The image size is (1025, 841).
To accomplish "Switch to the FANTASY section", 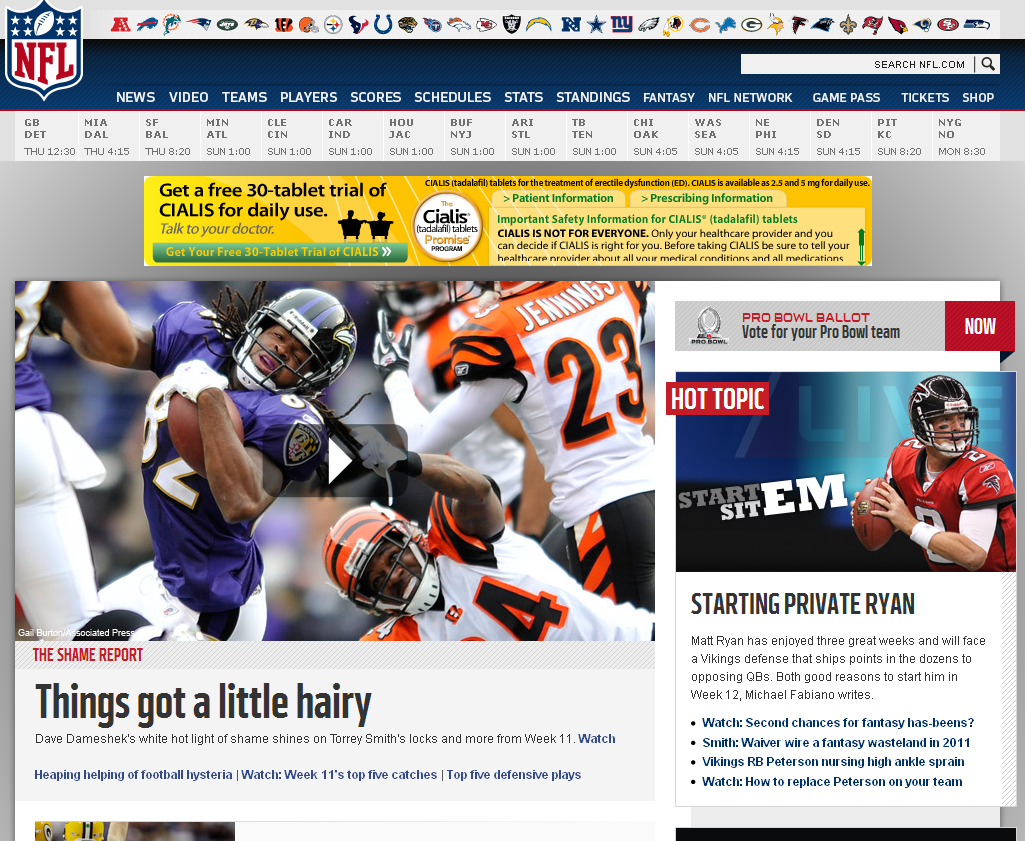I will (x=668, y=97).
